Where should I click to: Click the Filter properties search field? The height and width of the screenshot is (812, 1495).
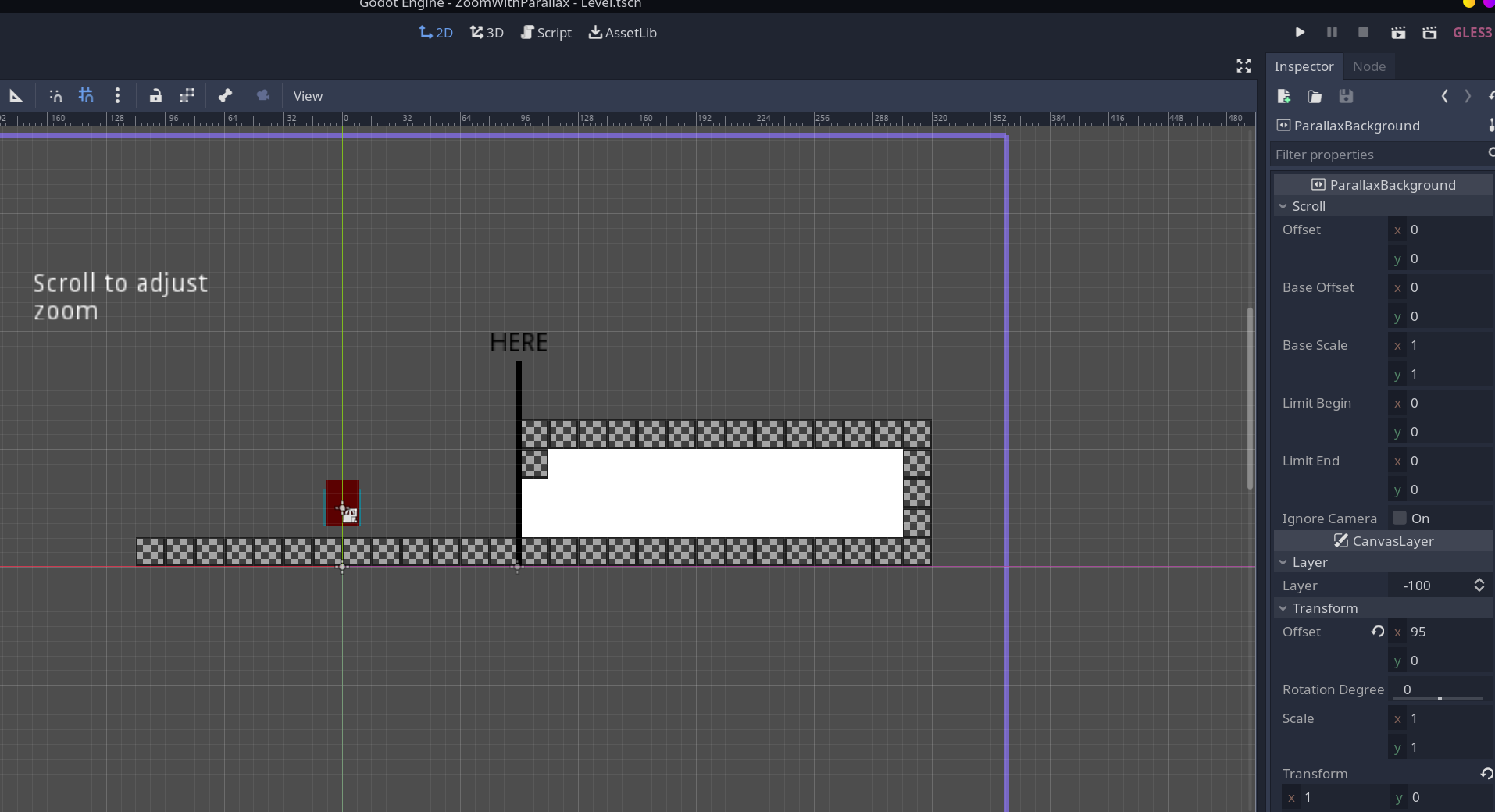1375,155
